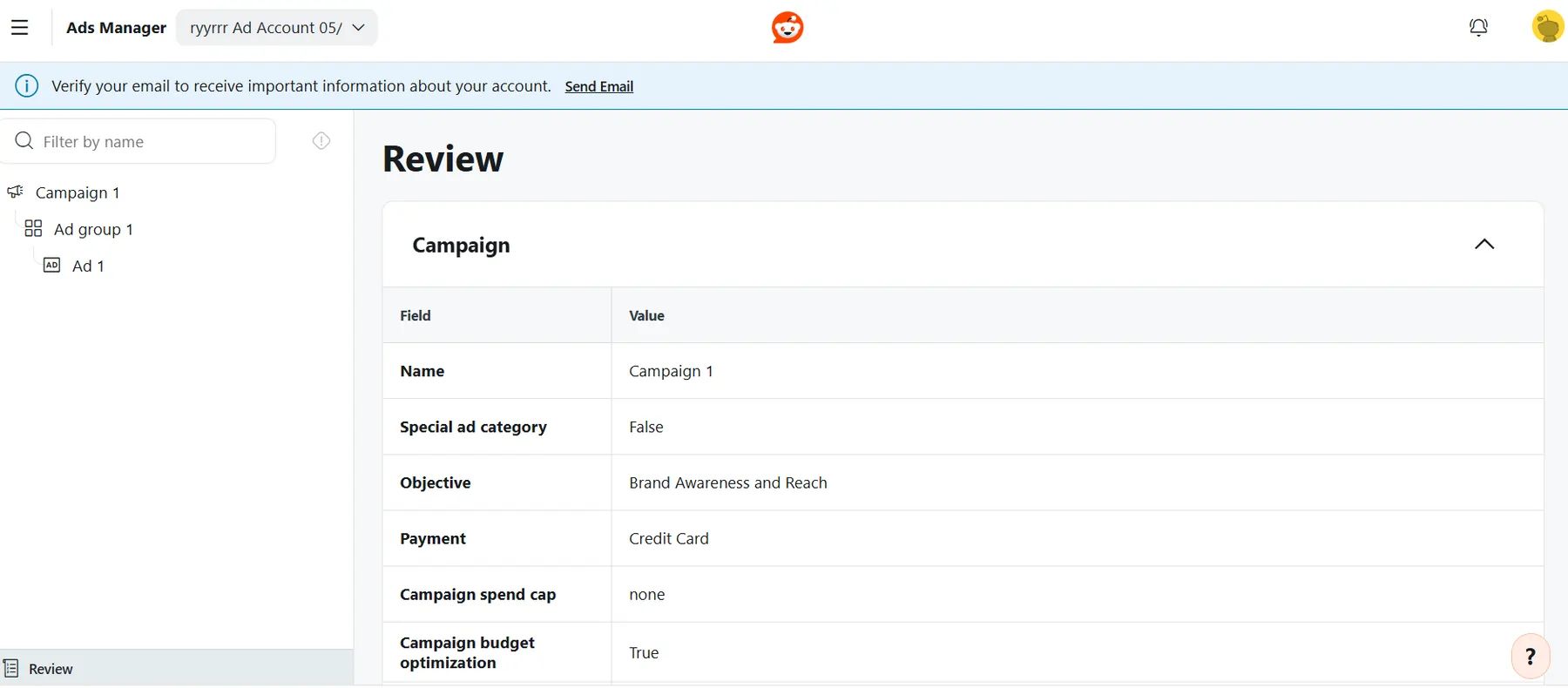Click the 'Value' column header
Screen dimensions: 1568x688
click(x=646, y=315)
